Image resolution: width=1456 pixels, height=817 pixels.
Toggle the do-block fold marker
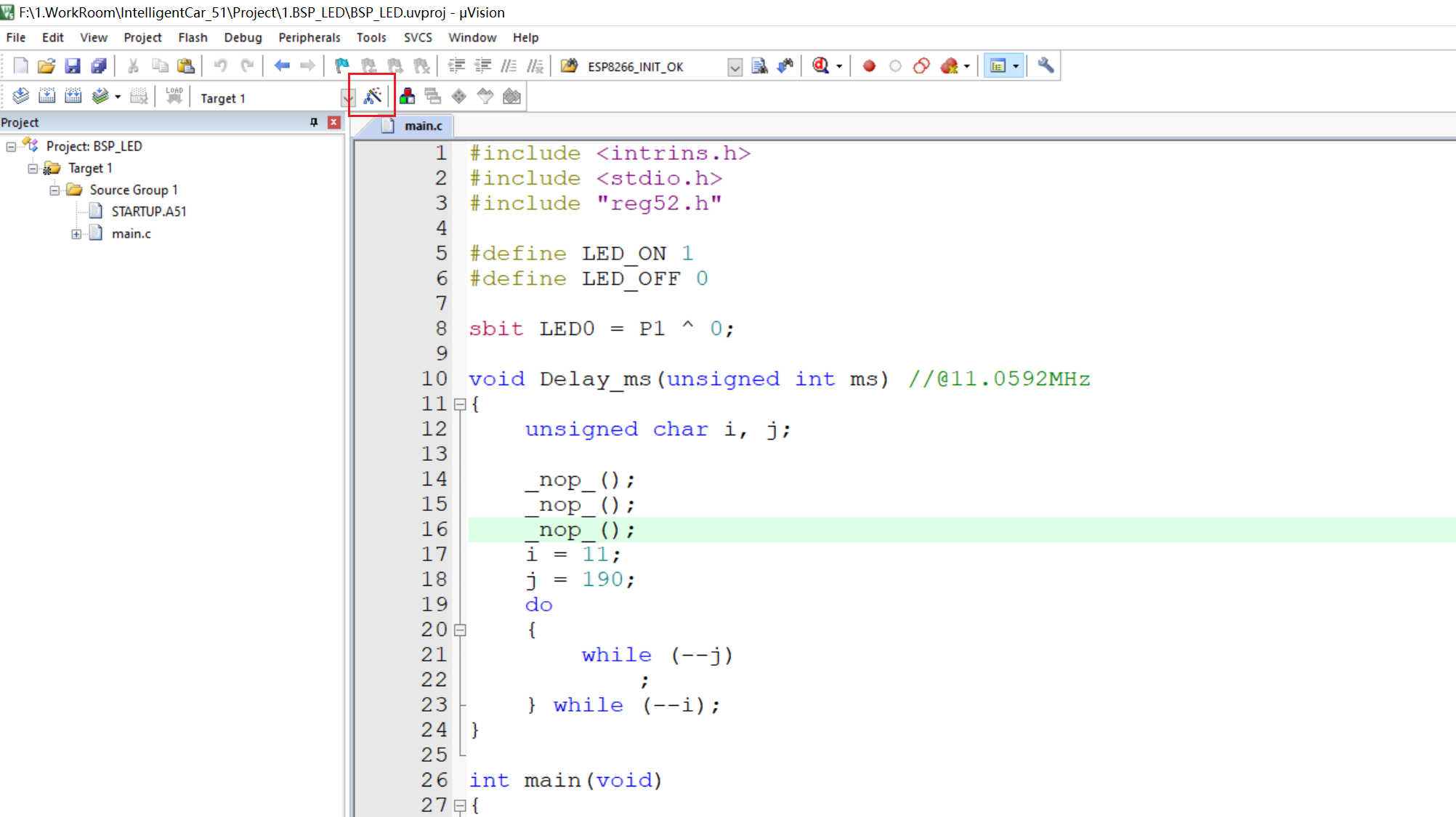pos(460,630)
